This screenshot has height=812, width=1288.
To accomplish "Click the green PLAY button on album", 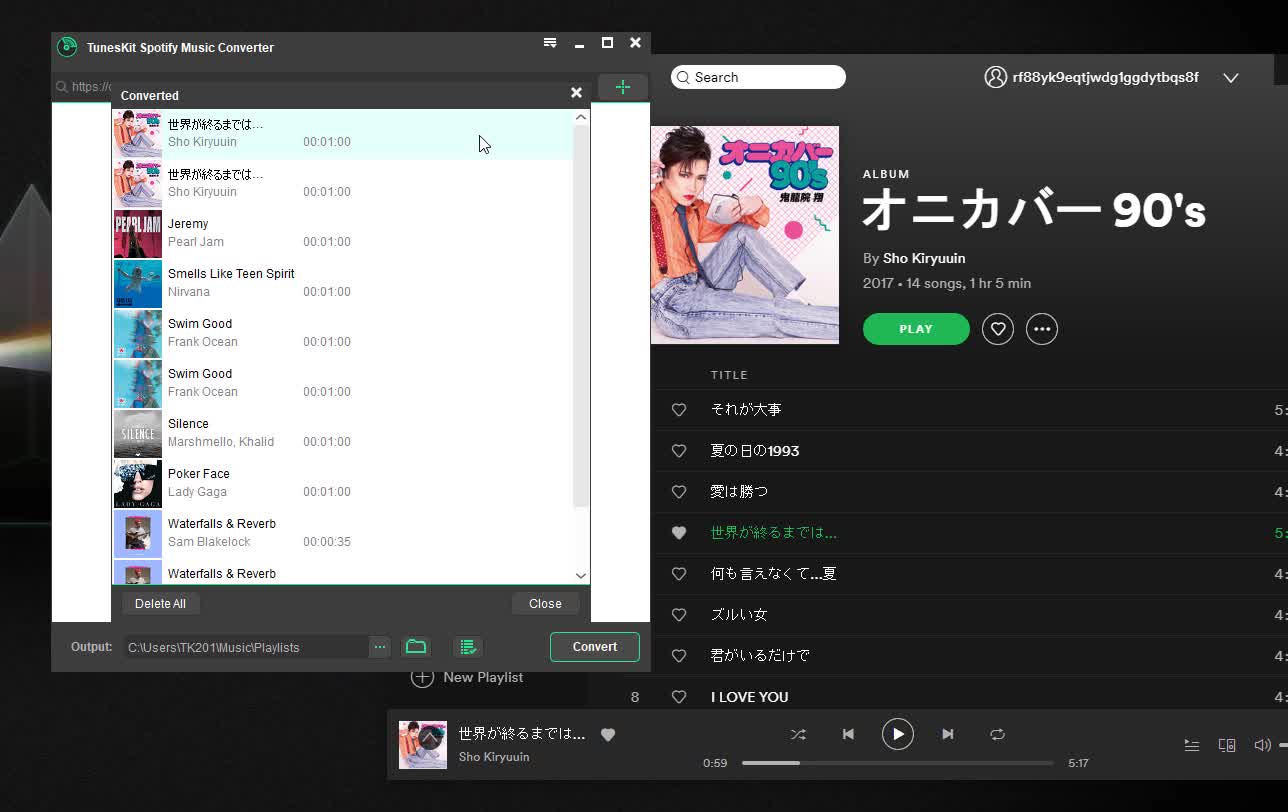I will pyautogui.click(x=916, y=329).
